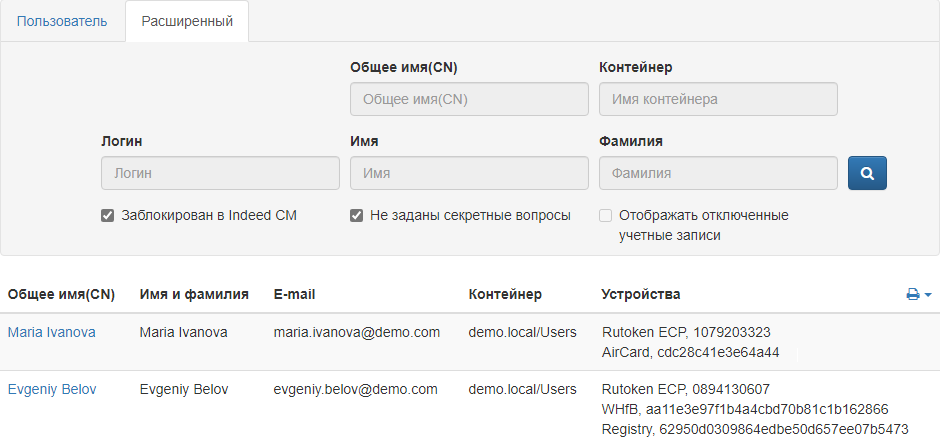The width and height of the screenshot is (940, 439).
Task: Enable Отображать отключенные учетные записи checkbox
Action: (x=606, y=215)
